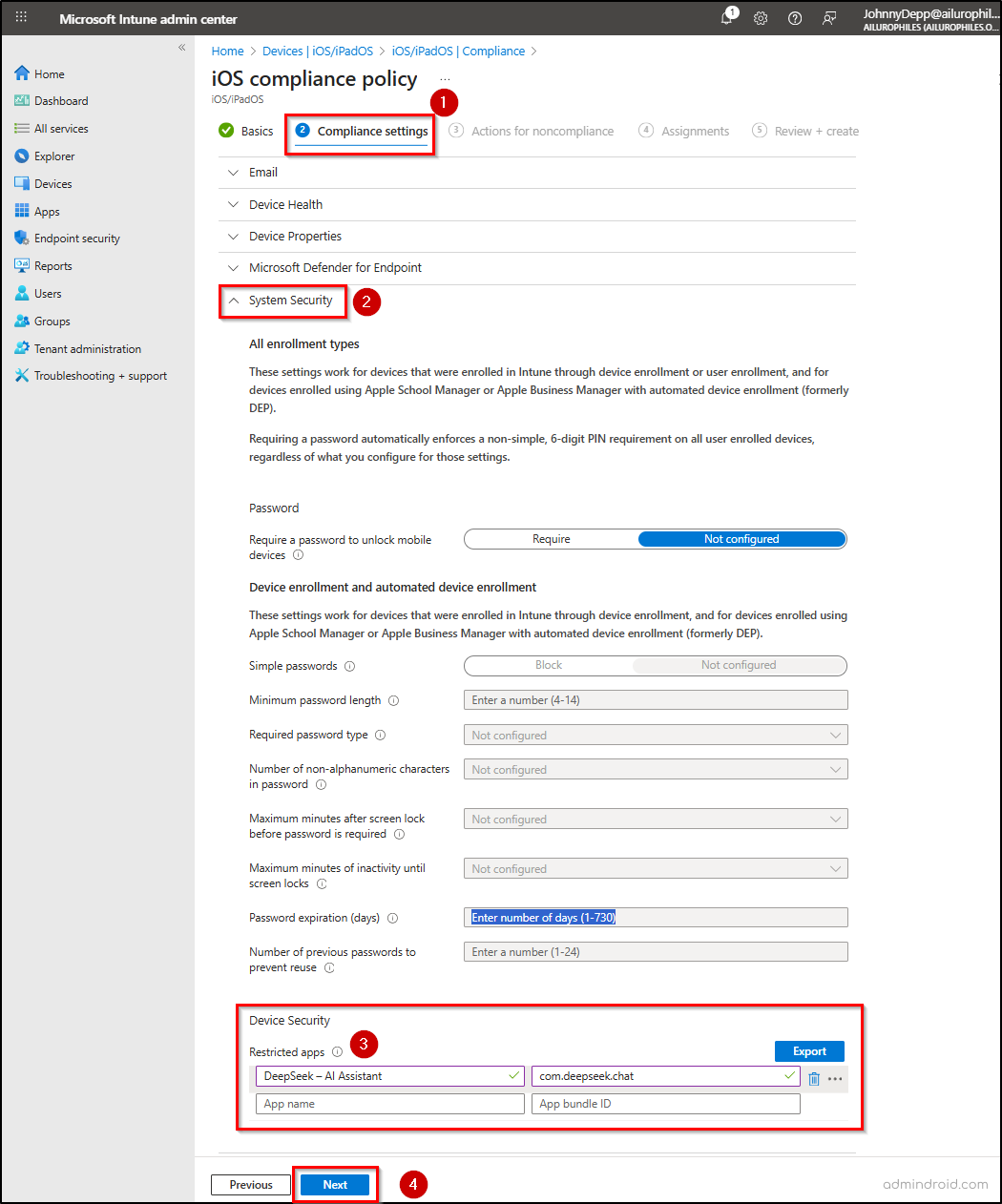The image size is (1002, 1204).
Task: Choose Block for Simple passwords
Action: 549,665
